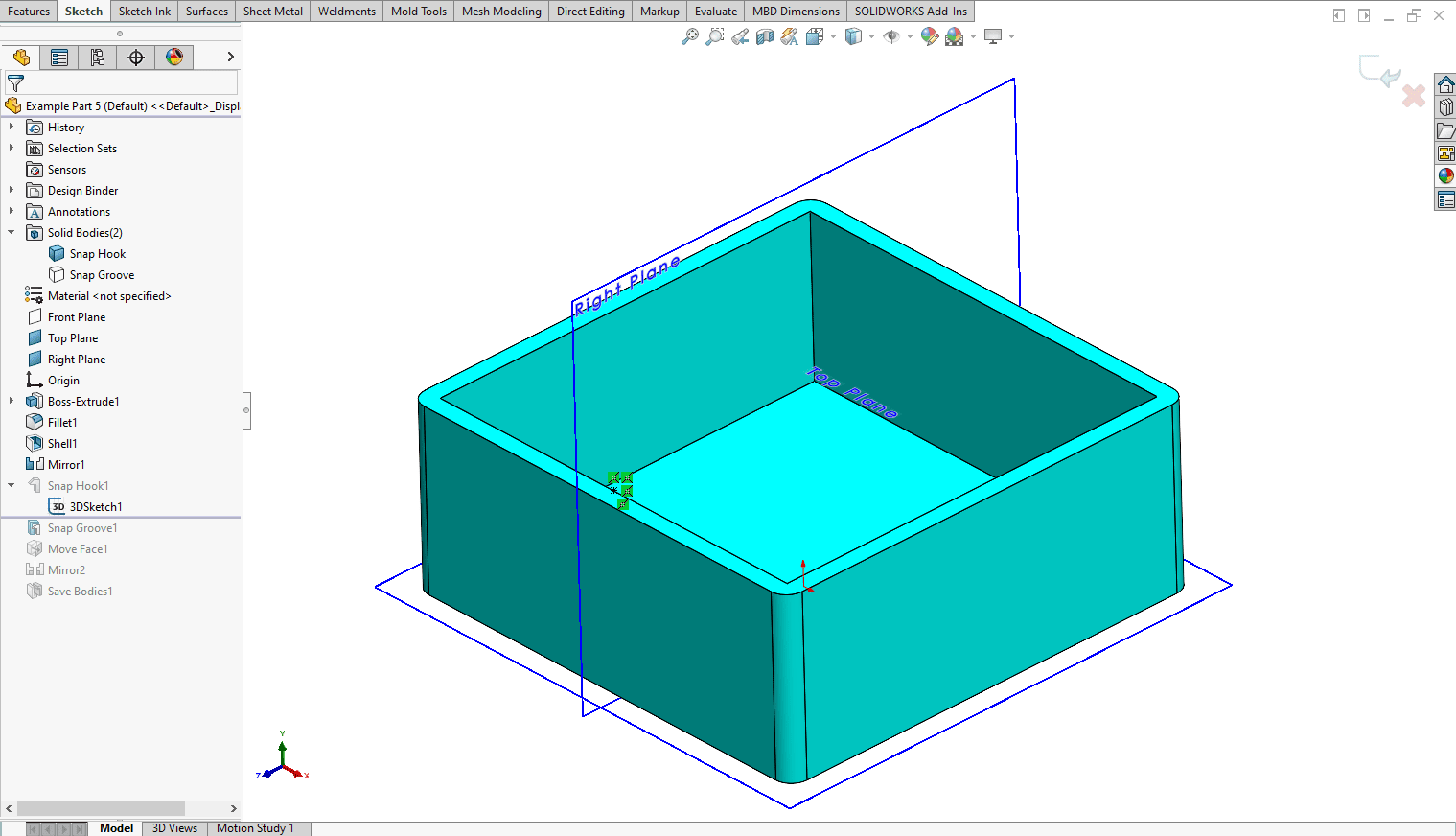Select the Zoom to Area tool
This screenshot has width=1456, height=836.
point(715,36)
